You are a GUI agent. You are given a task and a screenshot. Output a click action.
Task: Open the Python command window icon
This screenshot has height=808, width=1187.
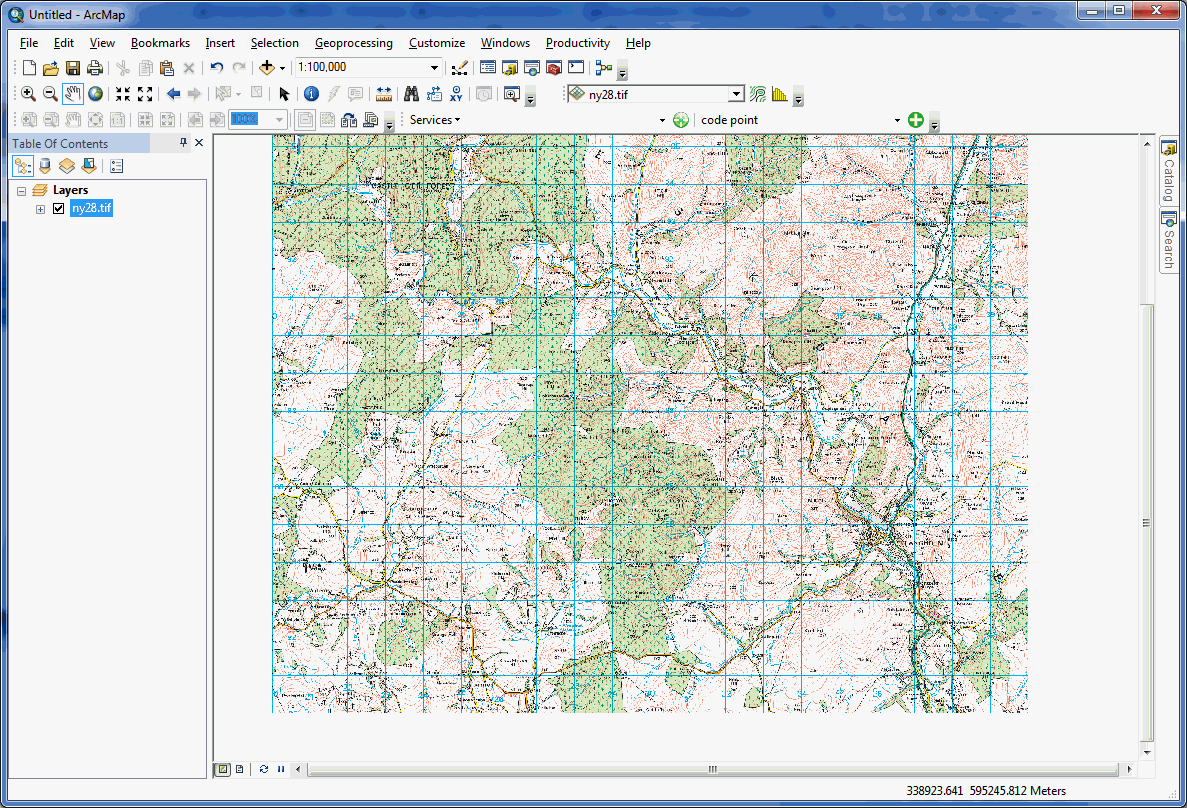[576, 68]
